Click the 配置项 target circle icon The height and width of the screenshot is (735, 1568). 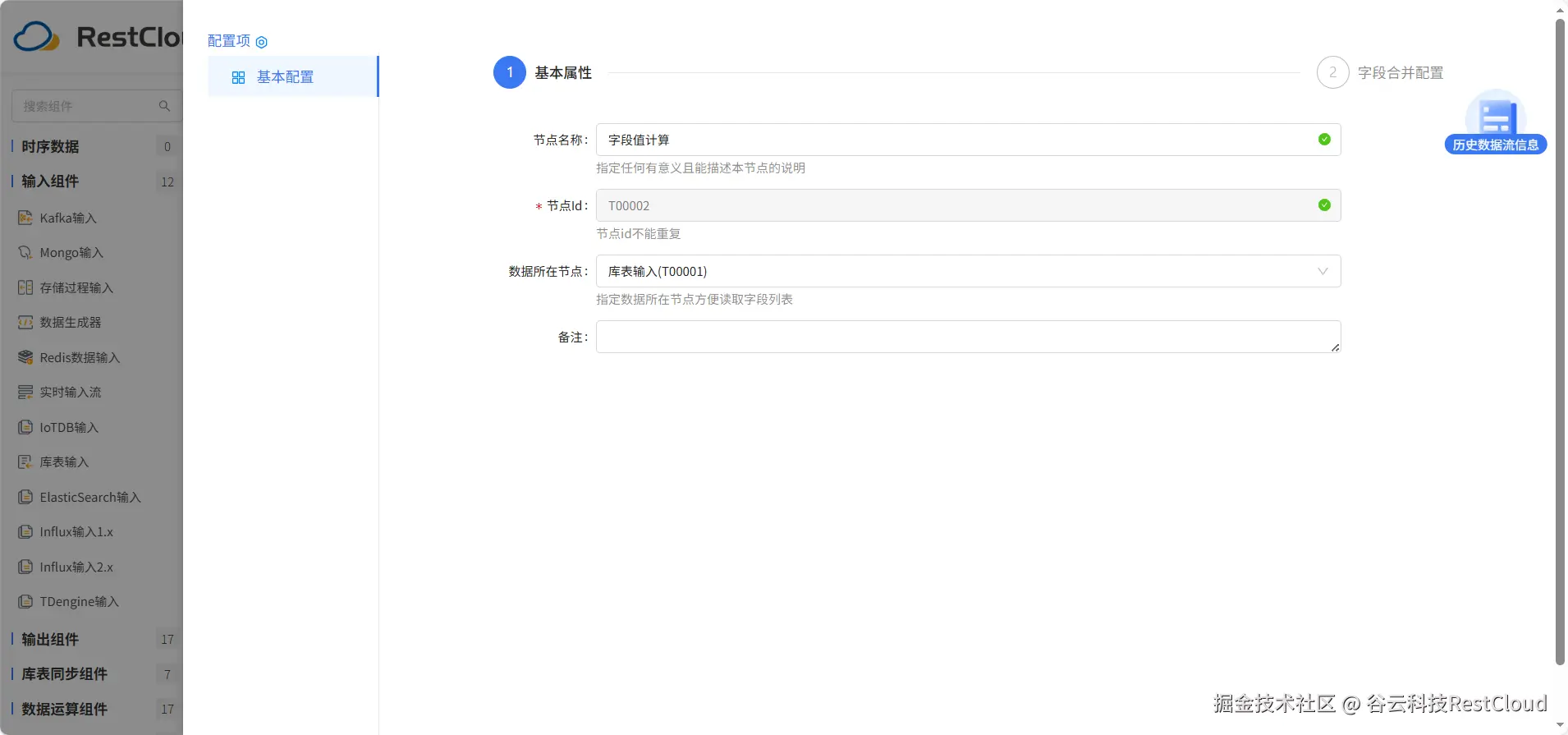pos(262,42)
